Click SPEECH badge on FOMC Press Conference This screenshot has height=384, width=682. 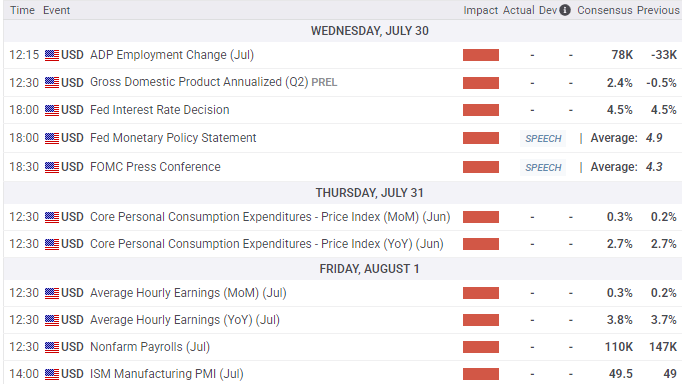pyautogui.click(x=543, y=167)
